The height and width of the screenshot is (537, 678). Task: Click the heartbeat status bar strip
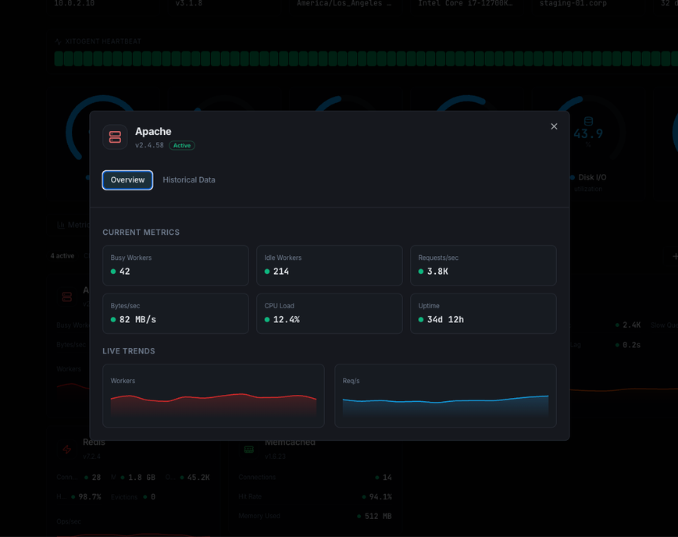tap(366, 58)
